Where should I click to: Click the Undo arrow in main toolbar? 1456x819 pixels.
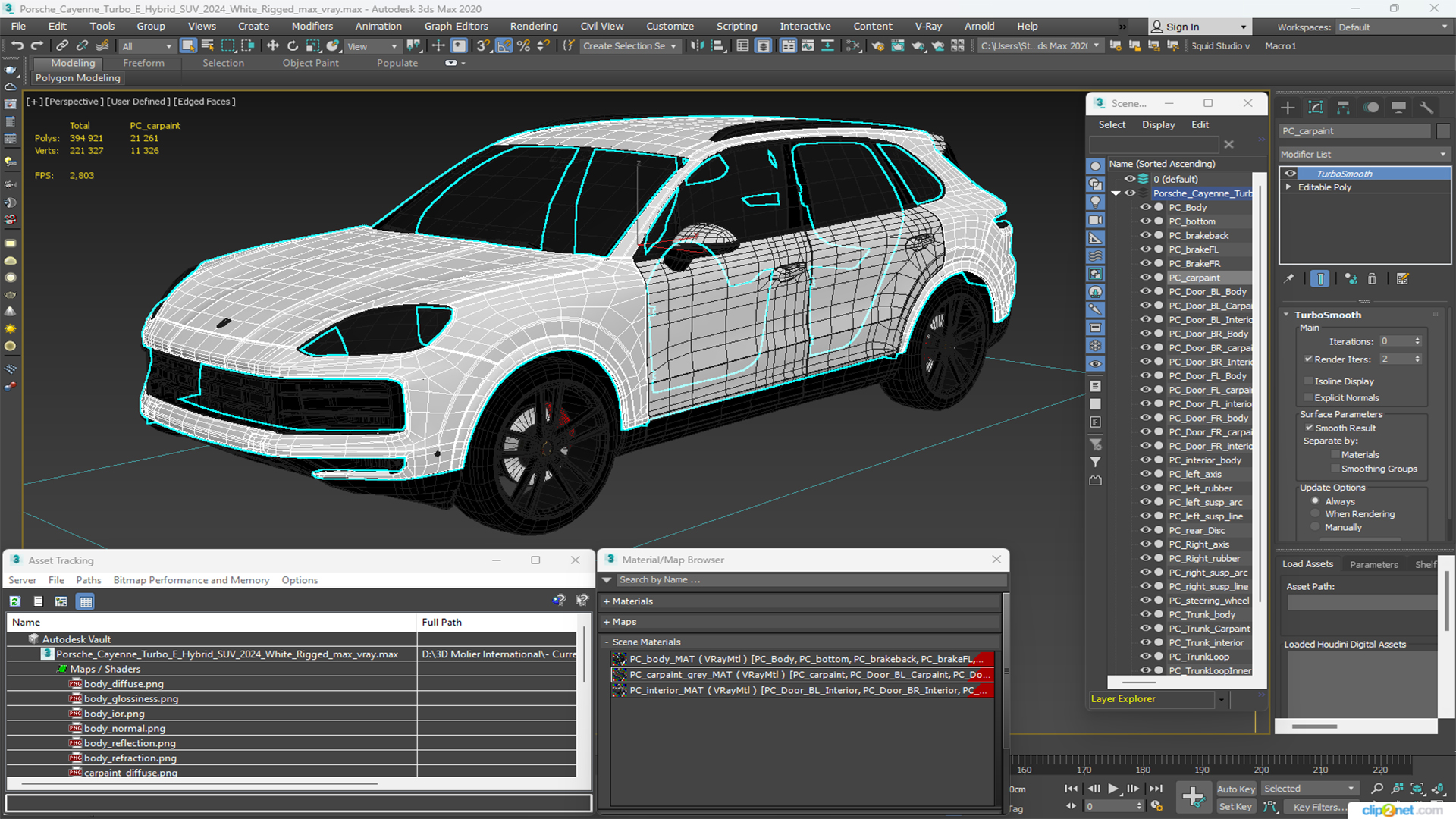17,46
